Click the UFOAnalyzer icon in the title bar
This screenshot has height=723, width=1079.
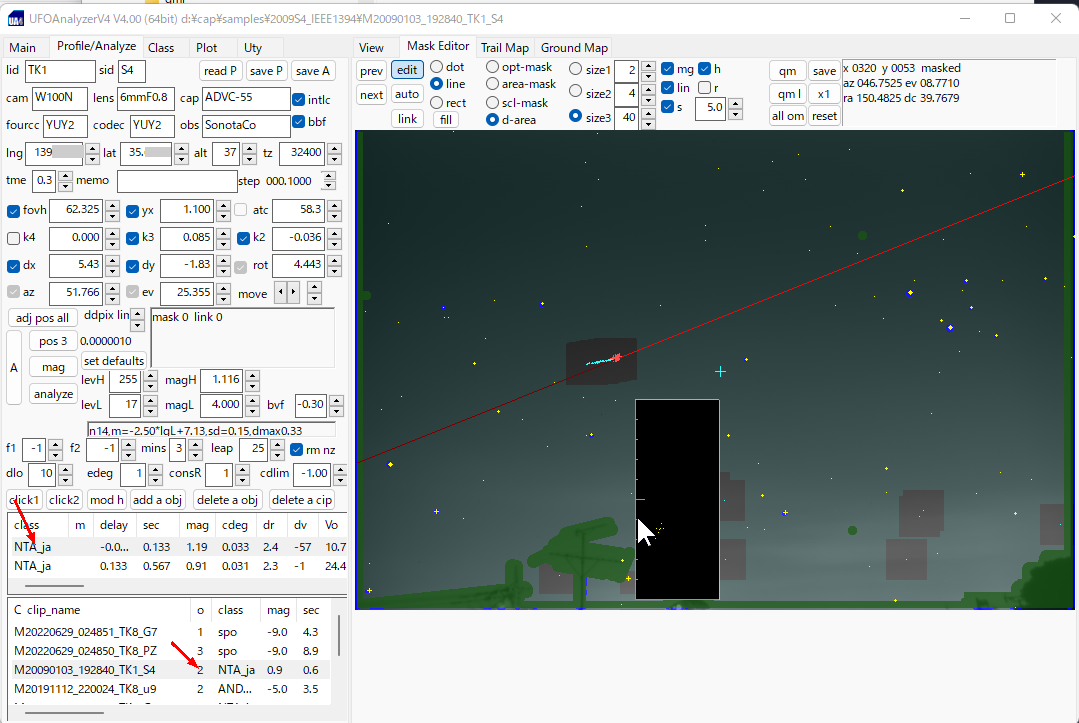click(15, 18)
